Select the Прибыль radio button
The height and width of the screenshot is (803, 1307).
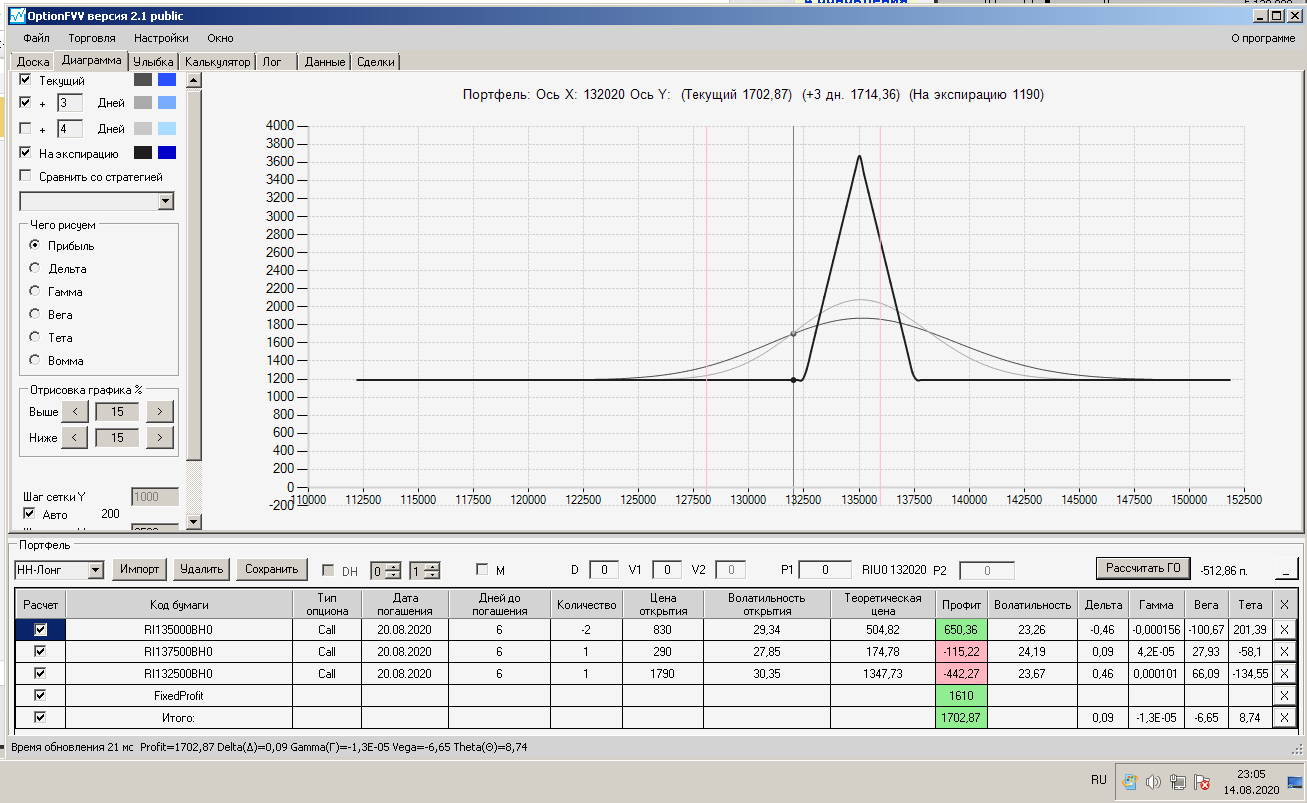click(36, 245)
